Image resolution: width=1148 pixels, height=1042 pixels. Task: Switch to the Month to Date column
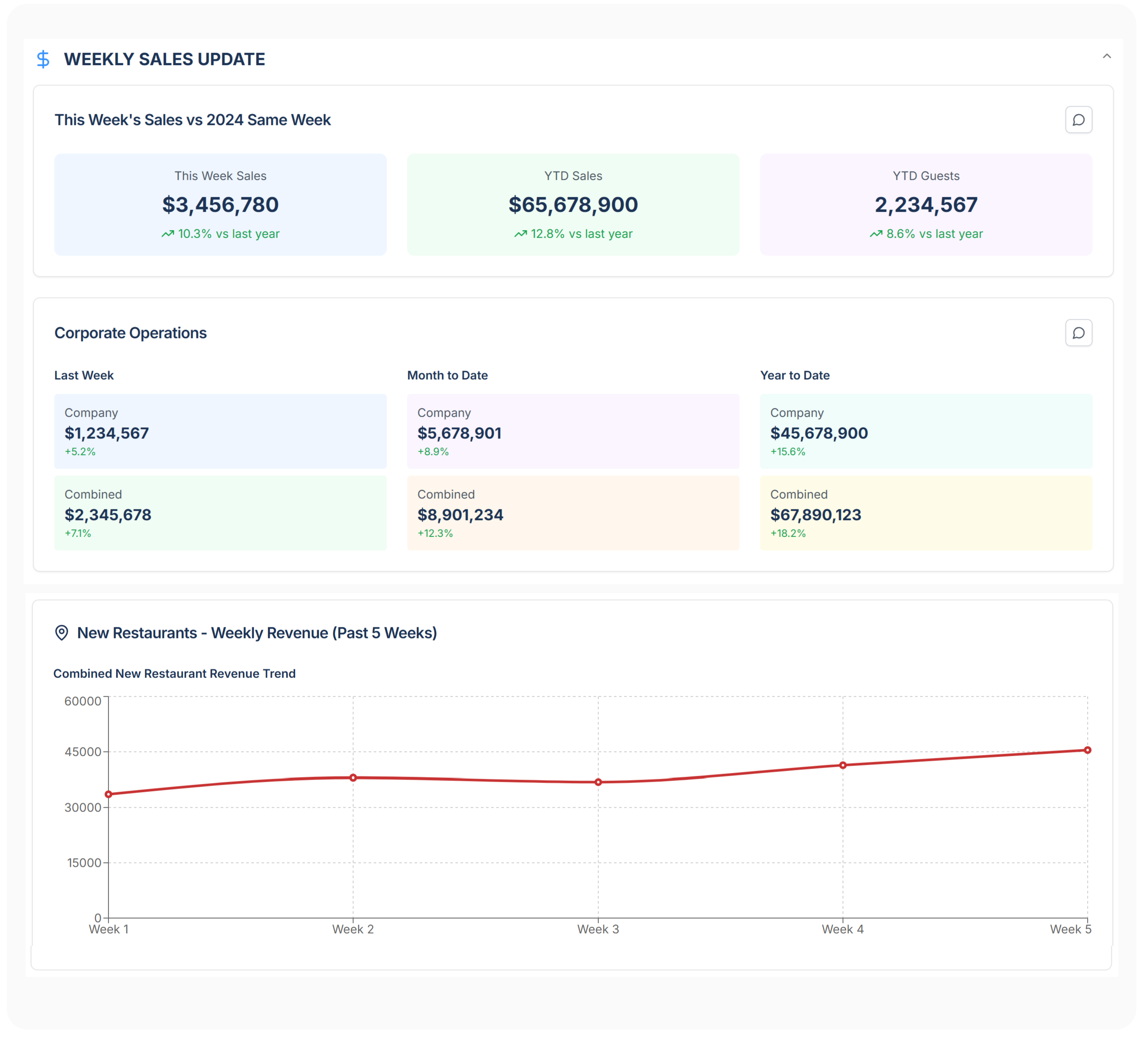447,375
